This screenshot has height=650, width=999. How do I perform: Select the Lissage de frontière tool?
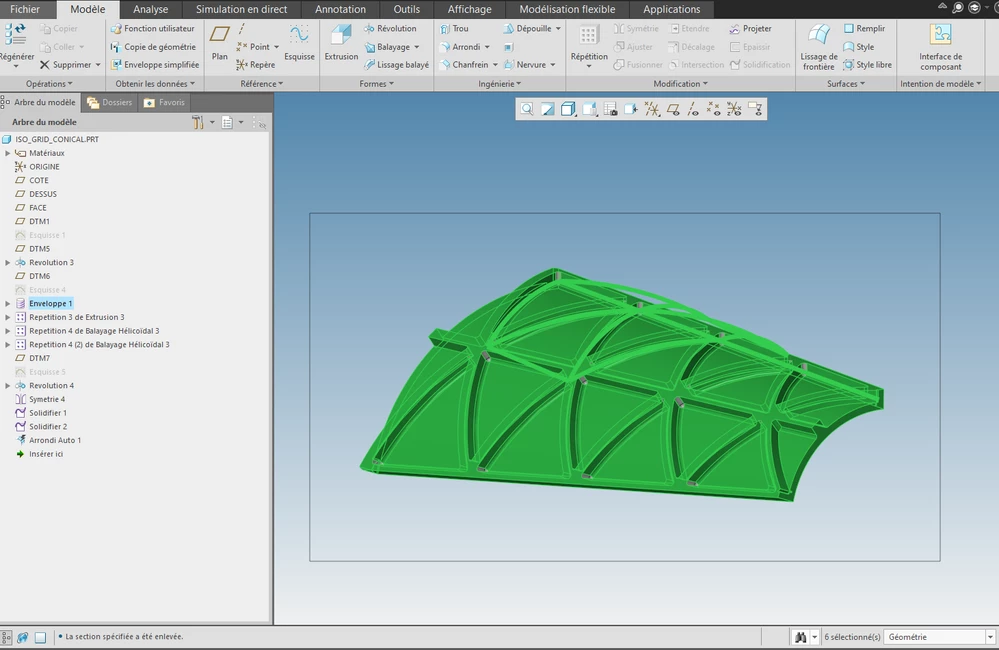pyautogui.click(x=819, y=47)
